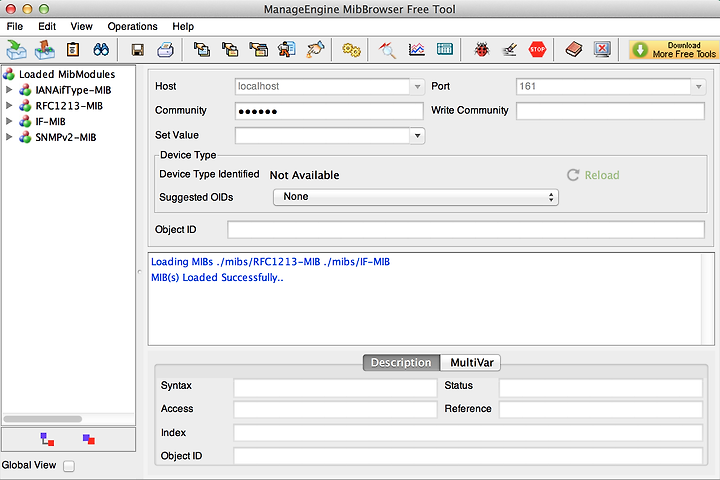
Task: Click the red STOP icon
Action: [x=537, y=50]
